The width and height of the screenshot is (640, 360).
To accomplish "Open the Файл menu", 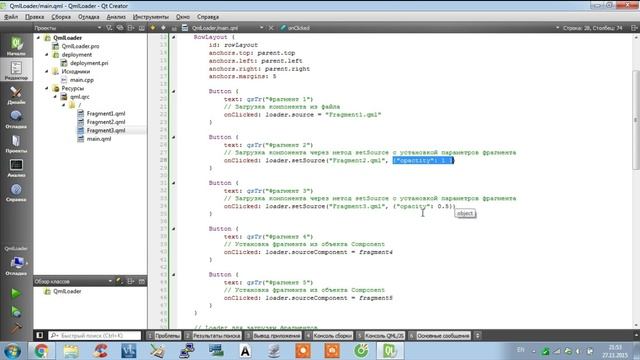I will pyautogui.click(x=11, y=17).
